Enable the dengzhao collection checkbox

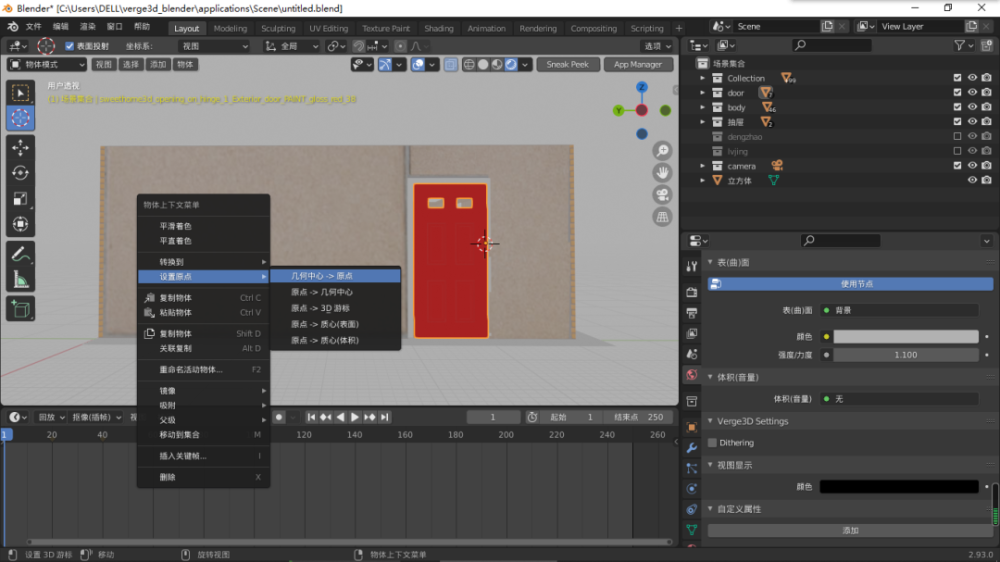[x=957, y=137]
